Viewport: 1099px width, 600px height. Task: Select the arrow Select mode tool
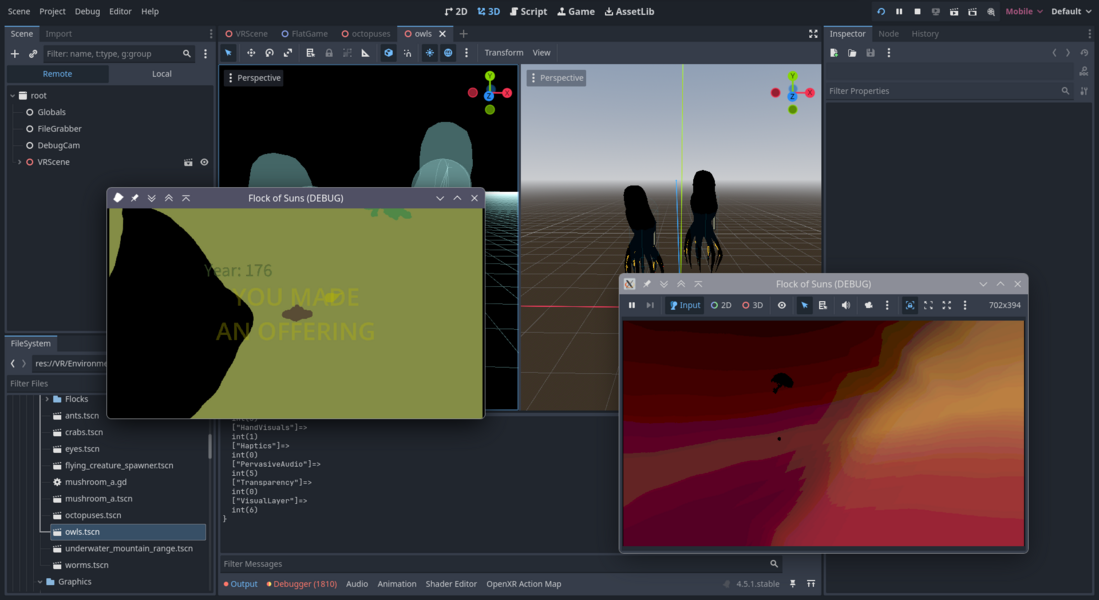[x=228, y=52]
